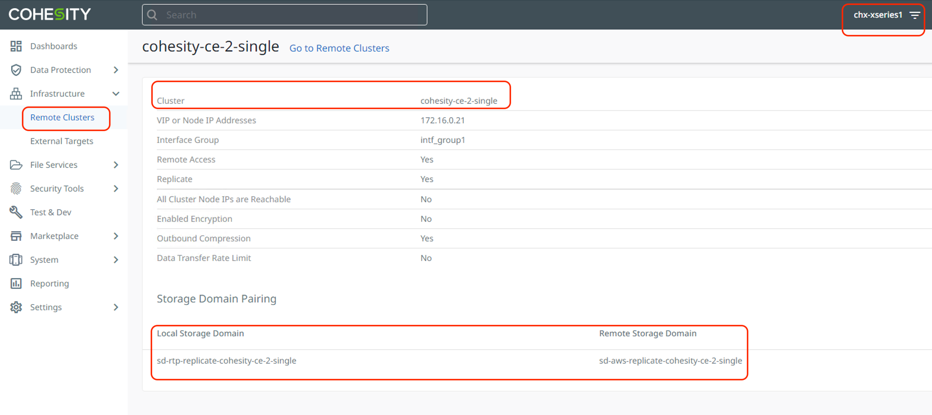This screenshot has height=415, width=932.
Task: Open the Reporting menu item
Action: click(x=49, y=284)
